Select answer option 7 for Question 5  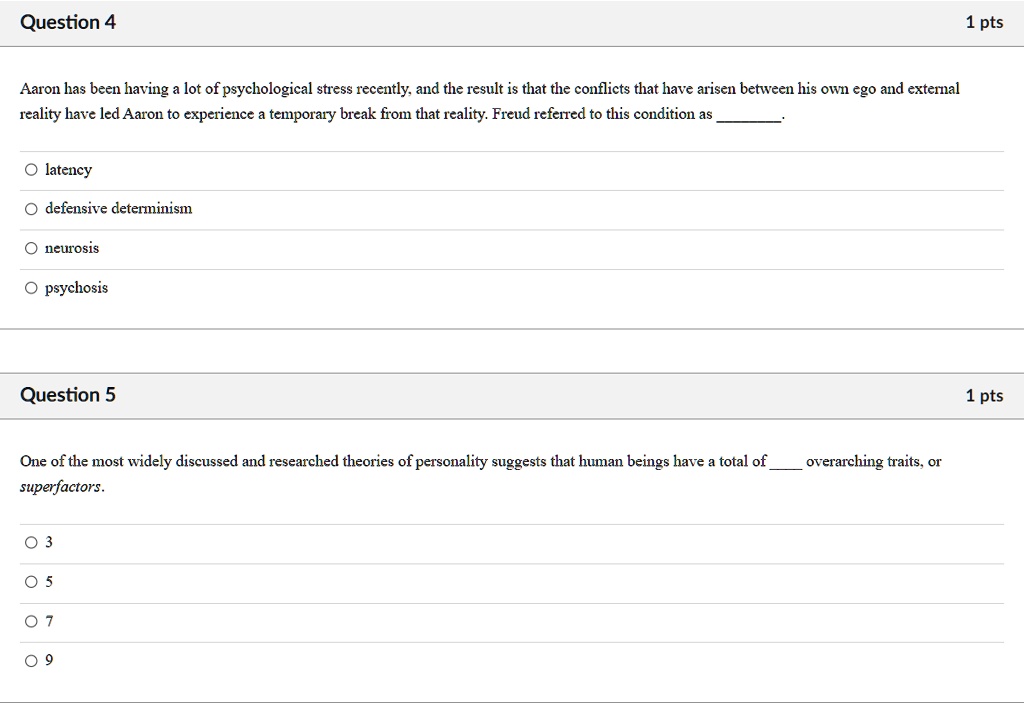(x=31, y=621)
